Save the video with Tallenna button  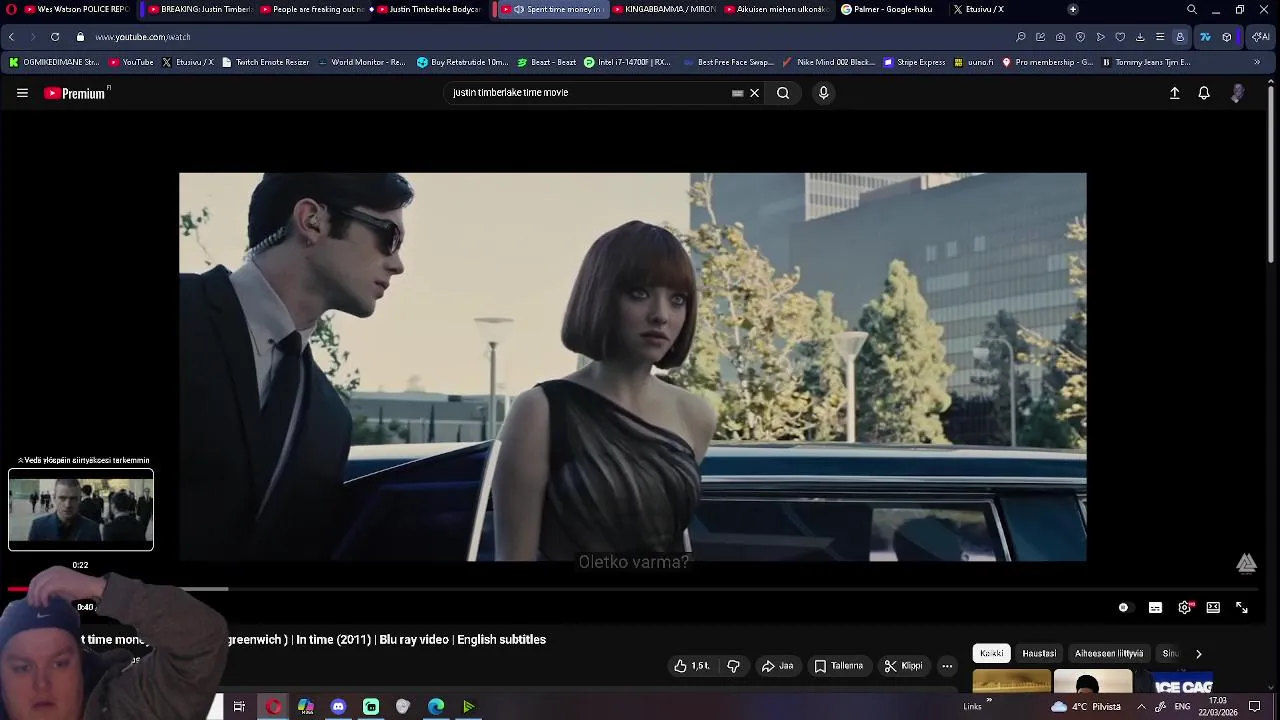838,666
